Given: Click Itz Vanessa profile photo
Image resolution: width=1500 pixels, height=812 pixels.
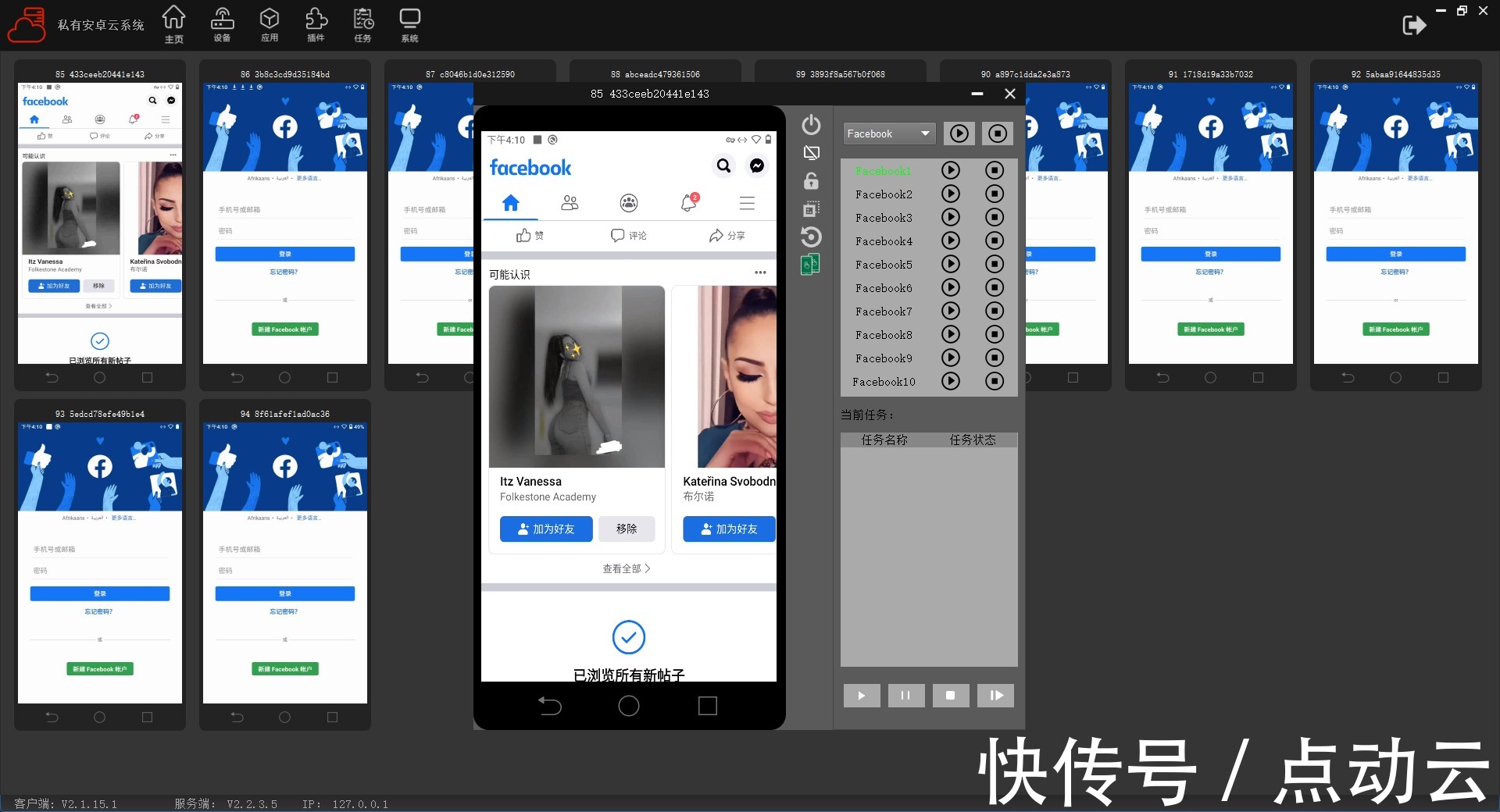Looking at the screenshot, I should pos(577,376).
